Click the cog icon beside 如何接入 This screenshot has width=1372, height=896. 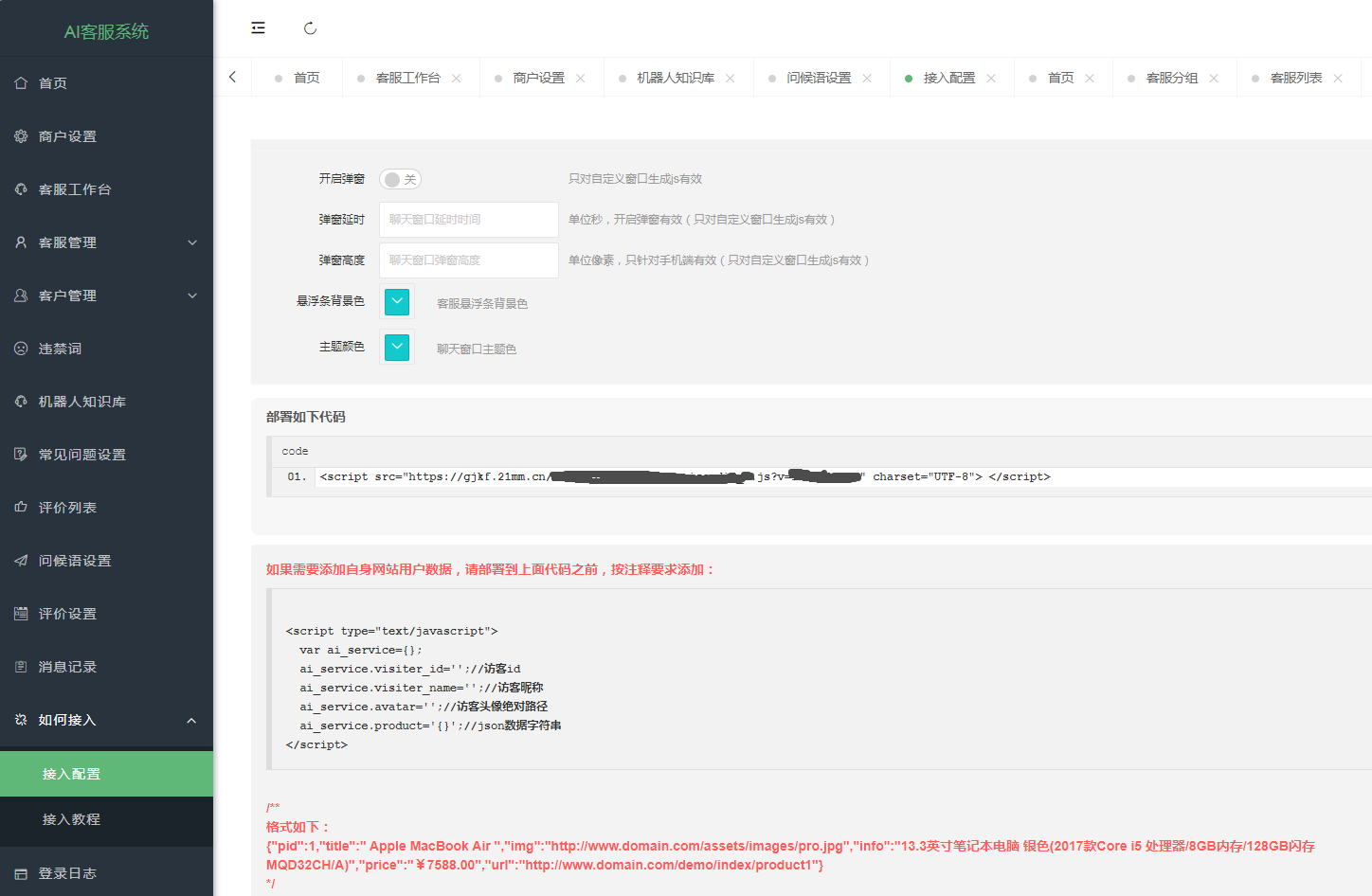pos(21,720)
